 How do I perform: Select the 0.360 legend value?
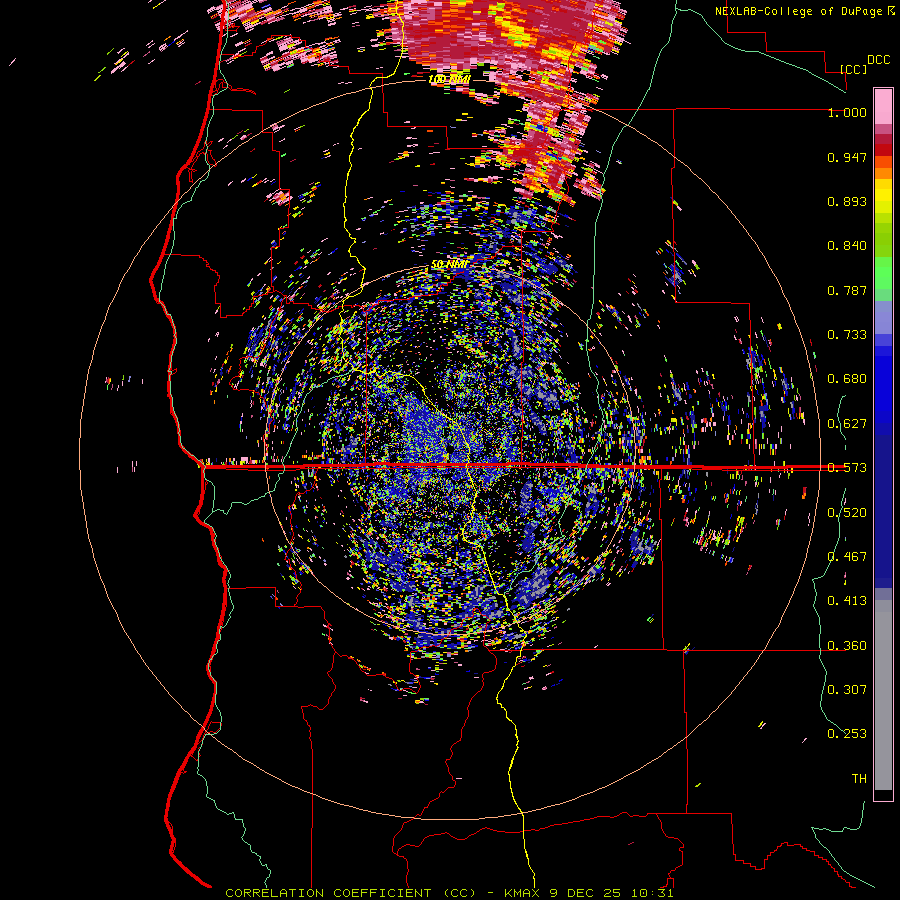click(847, 646)
